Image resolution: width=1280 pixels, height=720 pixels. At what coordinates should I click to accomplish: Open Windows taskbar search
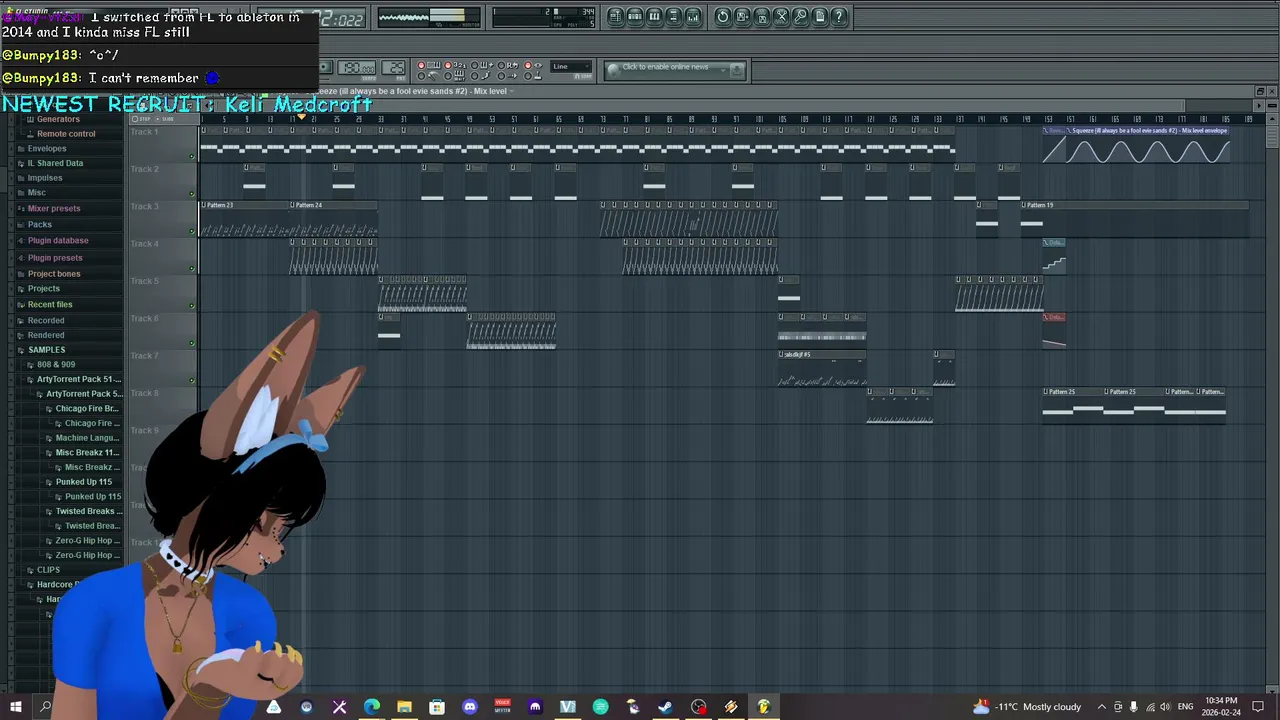click(x=45, y=707)
